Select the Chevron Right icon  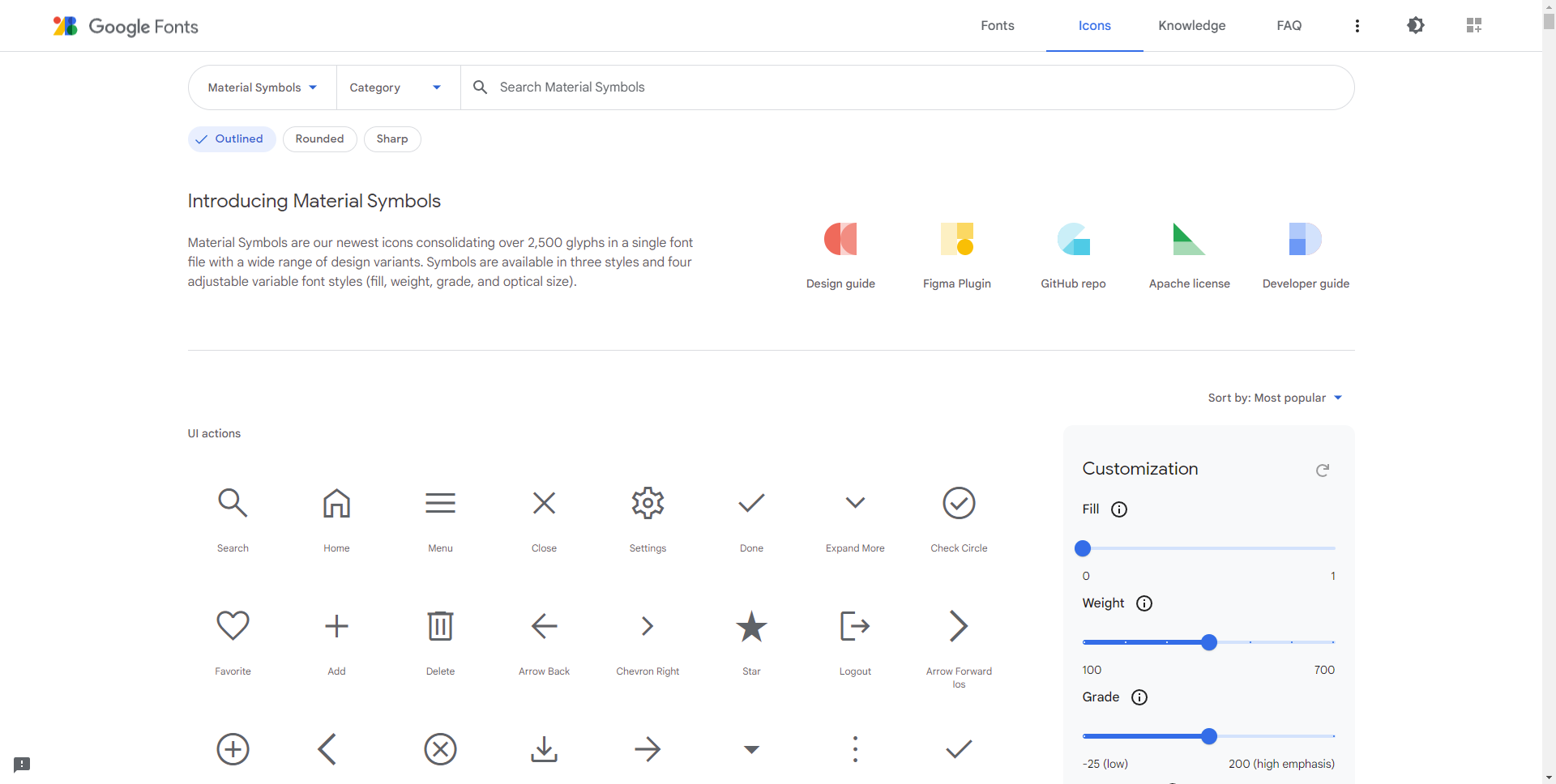point(648,626)
